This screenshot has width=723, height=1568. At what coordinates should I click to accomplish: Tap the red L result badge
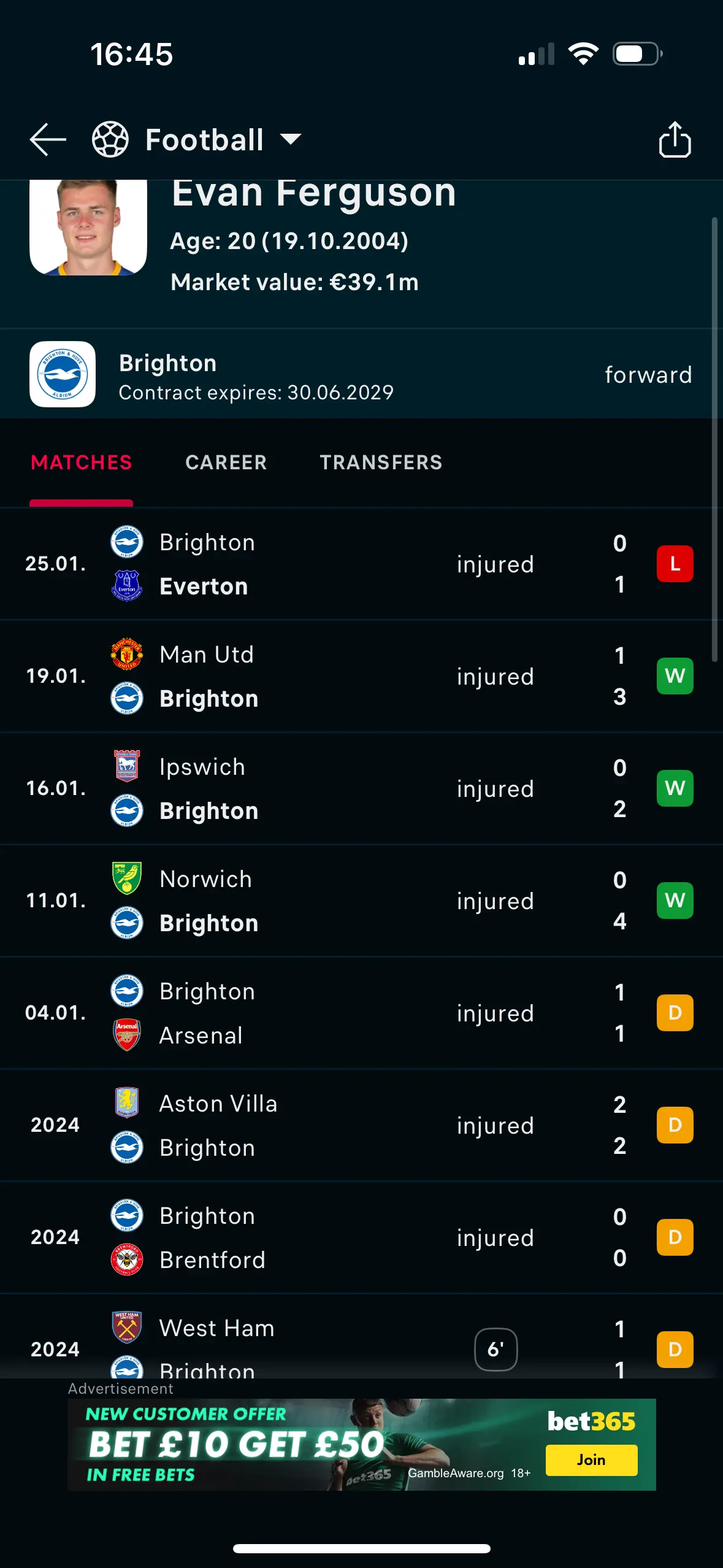(x=675, y=564)
